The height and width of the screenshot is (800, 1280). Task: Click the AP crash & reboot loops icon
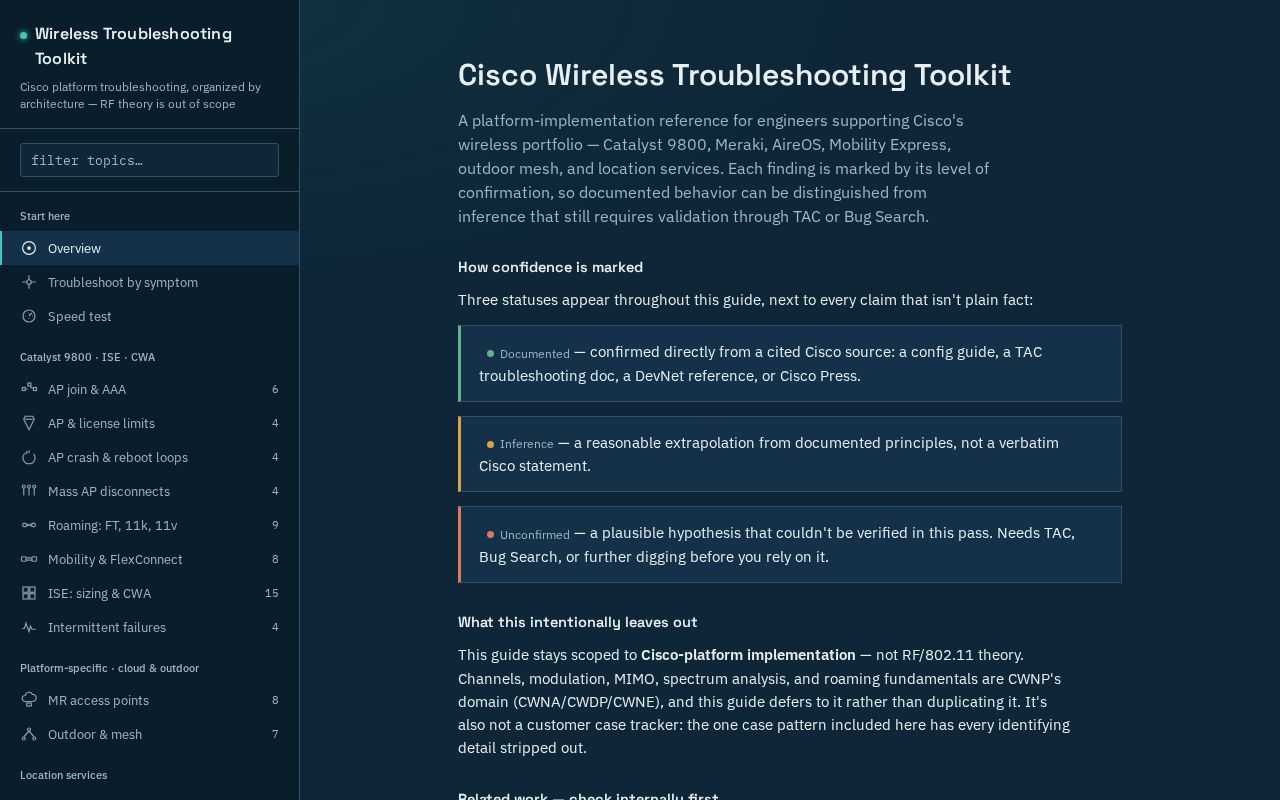coord(29,457)
